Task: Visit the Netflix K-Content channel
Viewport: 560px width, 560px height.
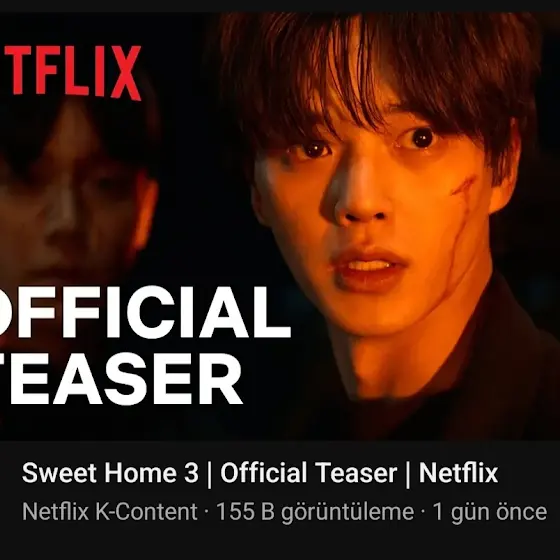Action: (109, 511)
